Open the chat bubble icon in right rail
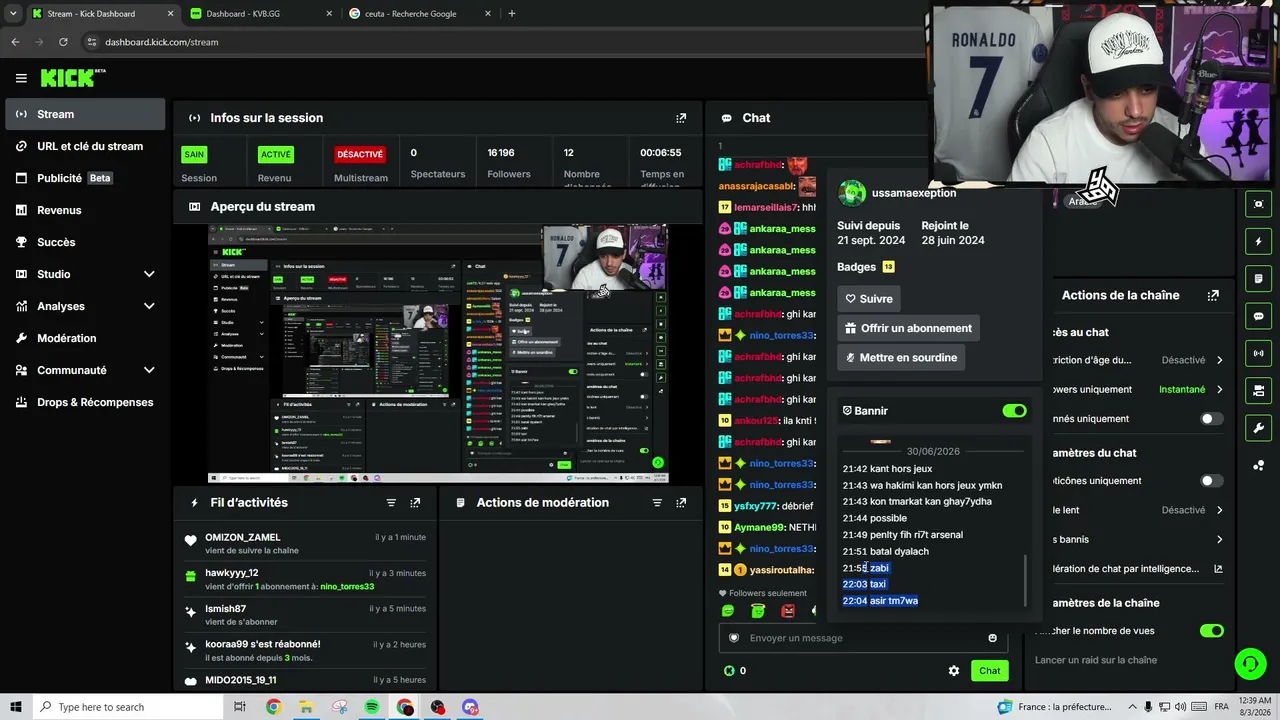The image size is (1280, 720). (1258, 316)
